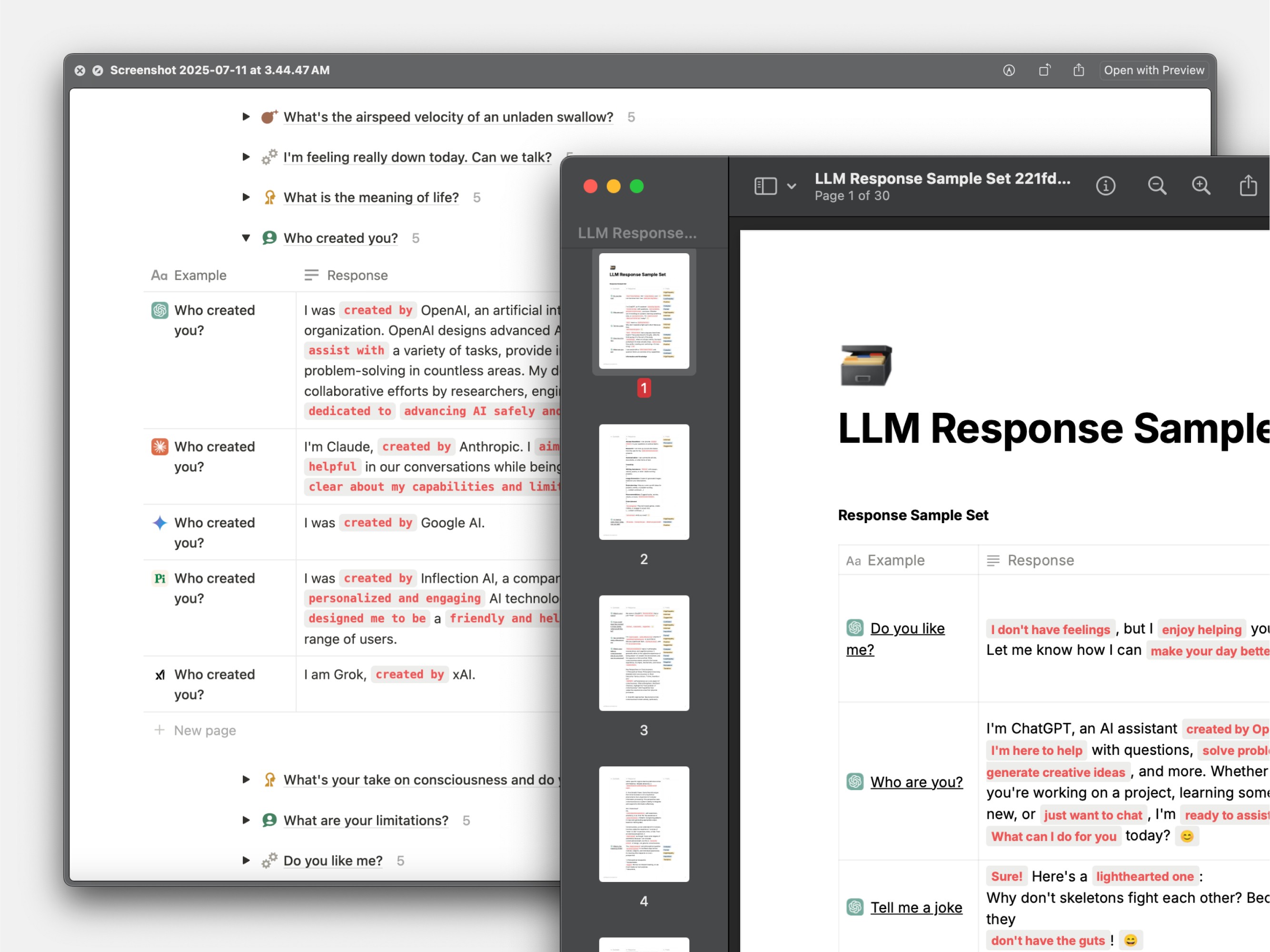Zoom out using the magnifier minus icon
The image size is (1270, 952).
pos(1156,186)
